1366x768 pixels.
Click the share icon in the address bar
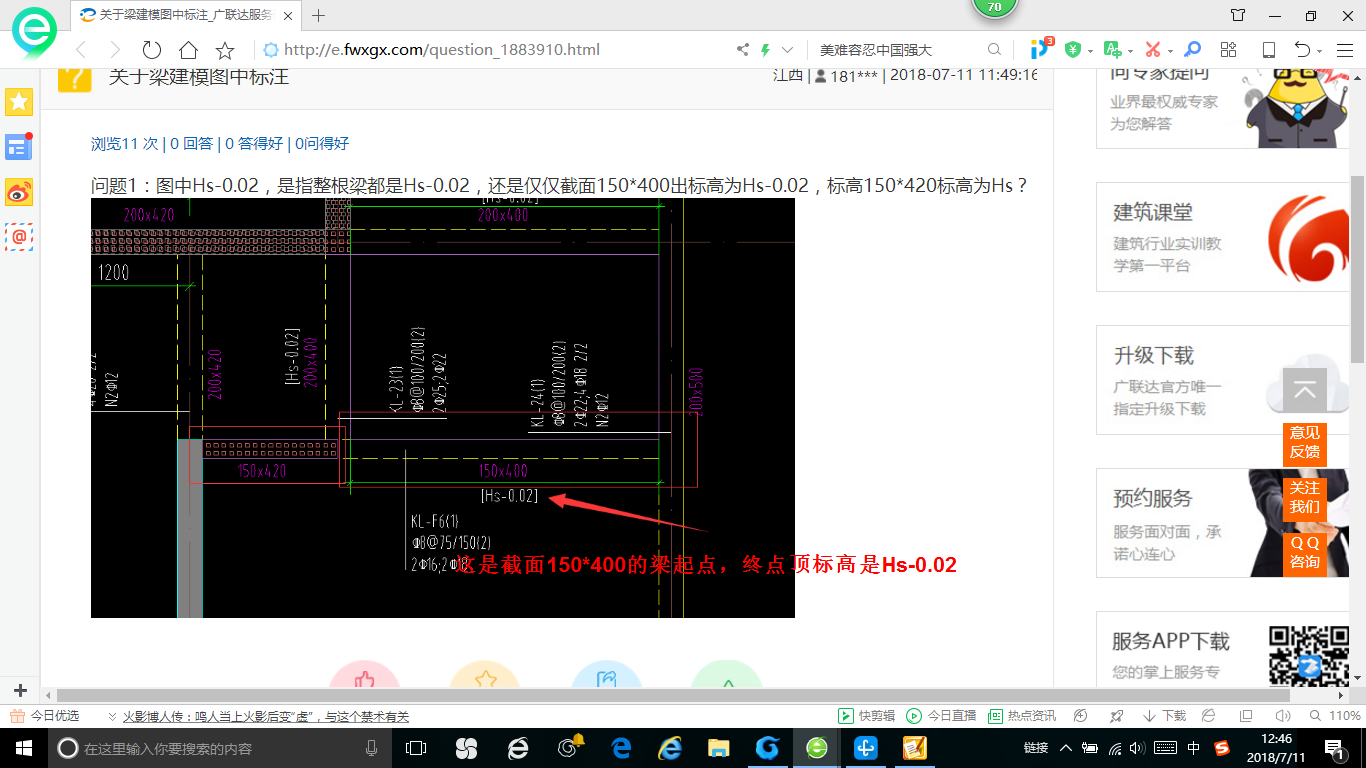tap(742, 50)
